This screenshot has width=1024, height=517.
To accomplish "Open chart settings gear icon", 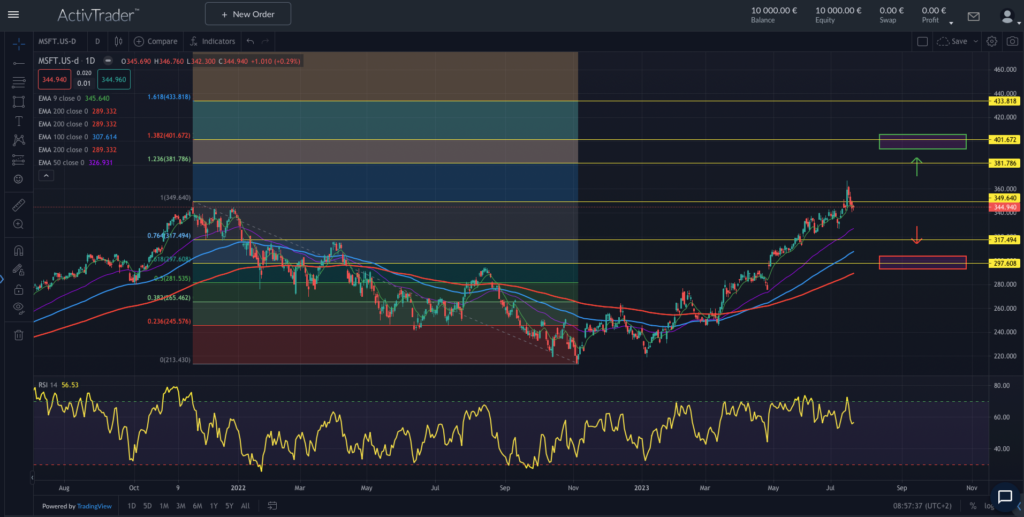I will click(991, 41).
